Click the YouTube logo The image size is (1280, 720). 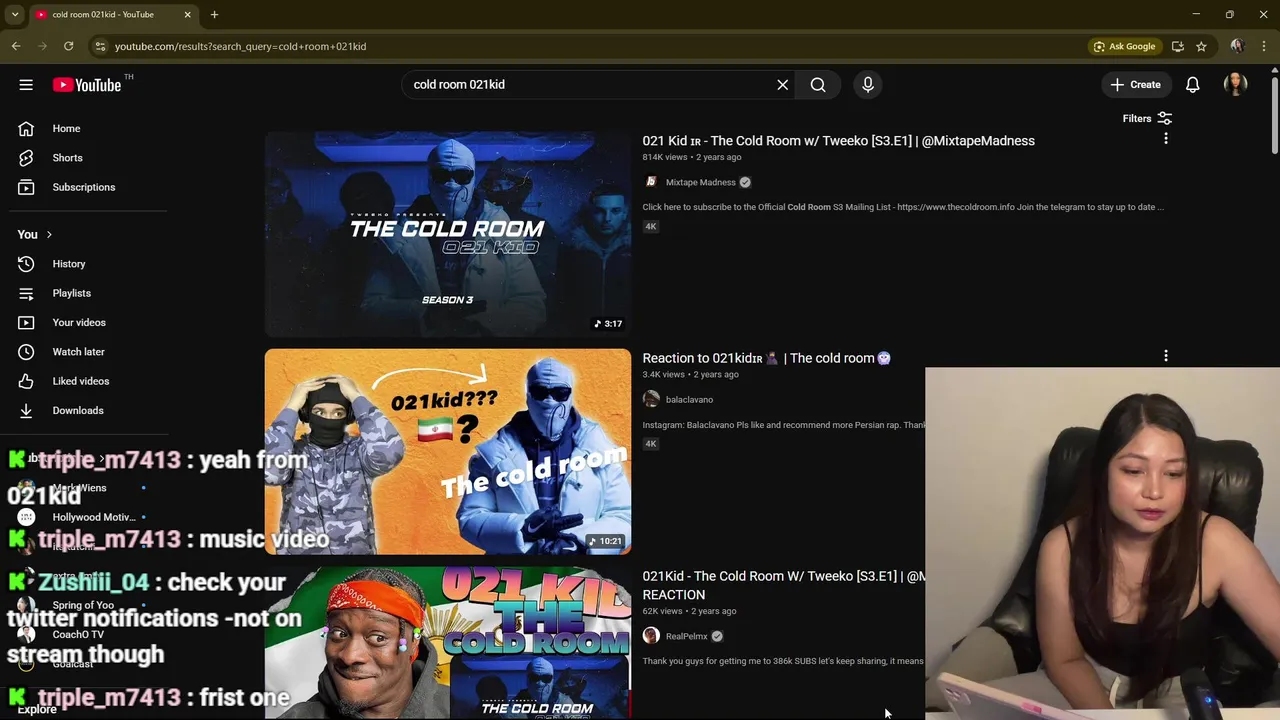pyautogui.click(x=87, y=85)
